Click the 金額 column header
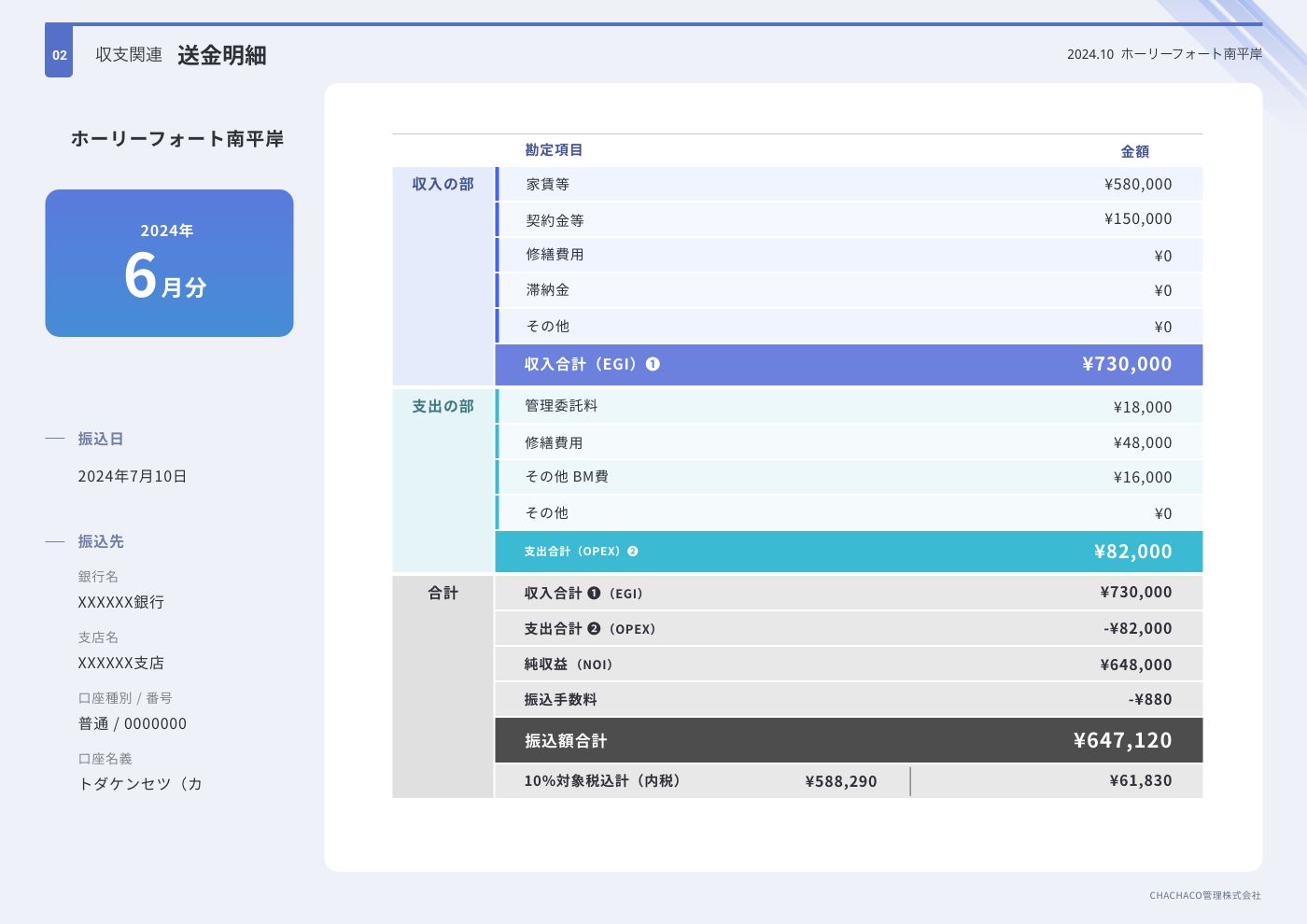 [x=1134, y=151]
